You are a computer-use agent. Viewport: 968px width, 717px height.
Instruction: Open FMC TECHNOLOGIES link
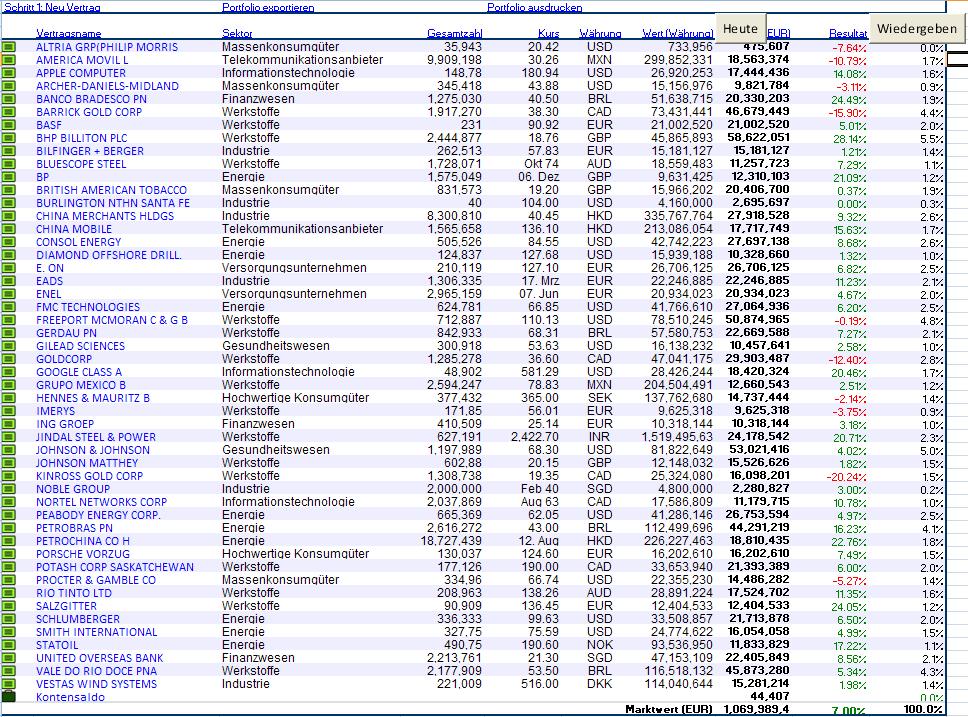[88, 306]
